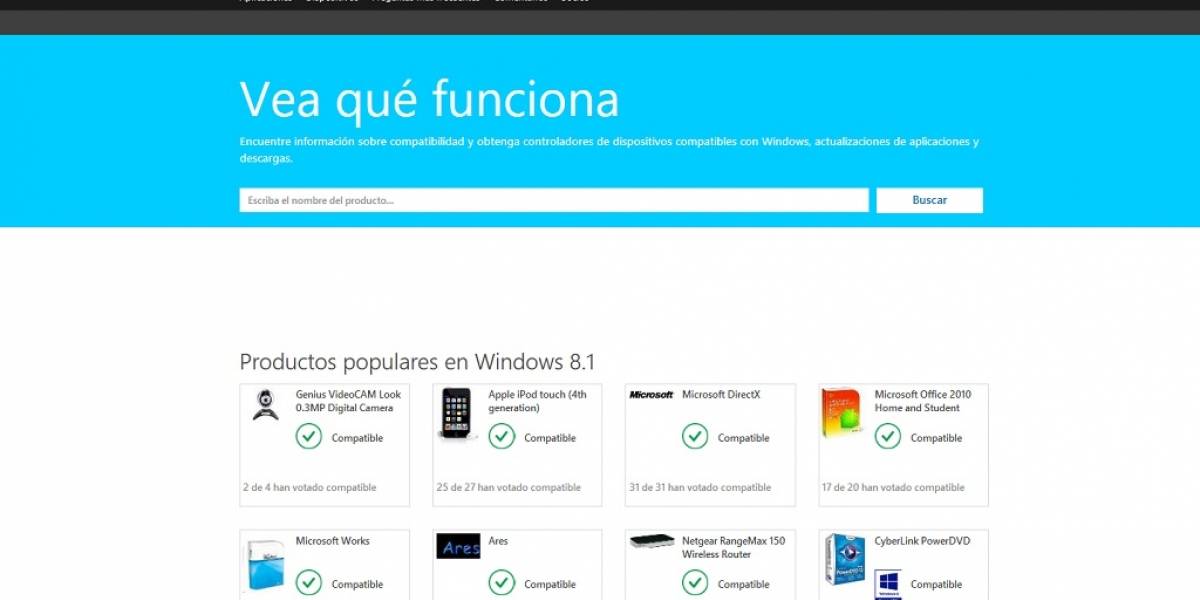Open the Microsoft Works title link
The image size is (1200, 600).
[x=332, y=541]
